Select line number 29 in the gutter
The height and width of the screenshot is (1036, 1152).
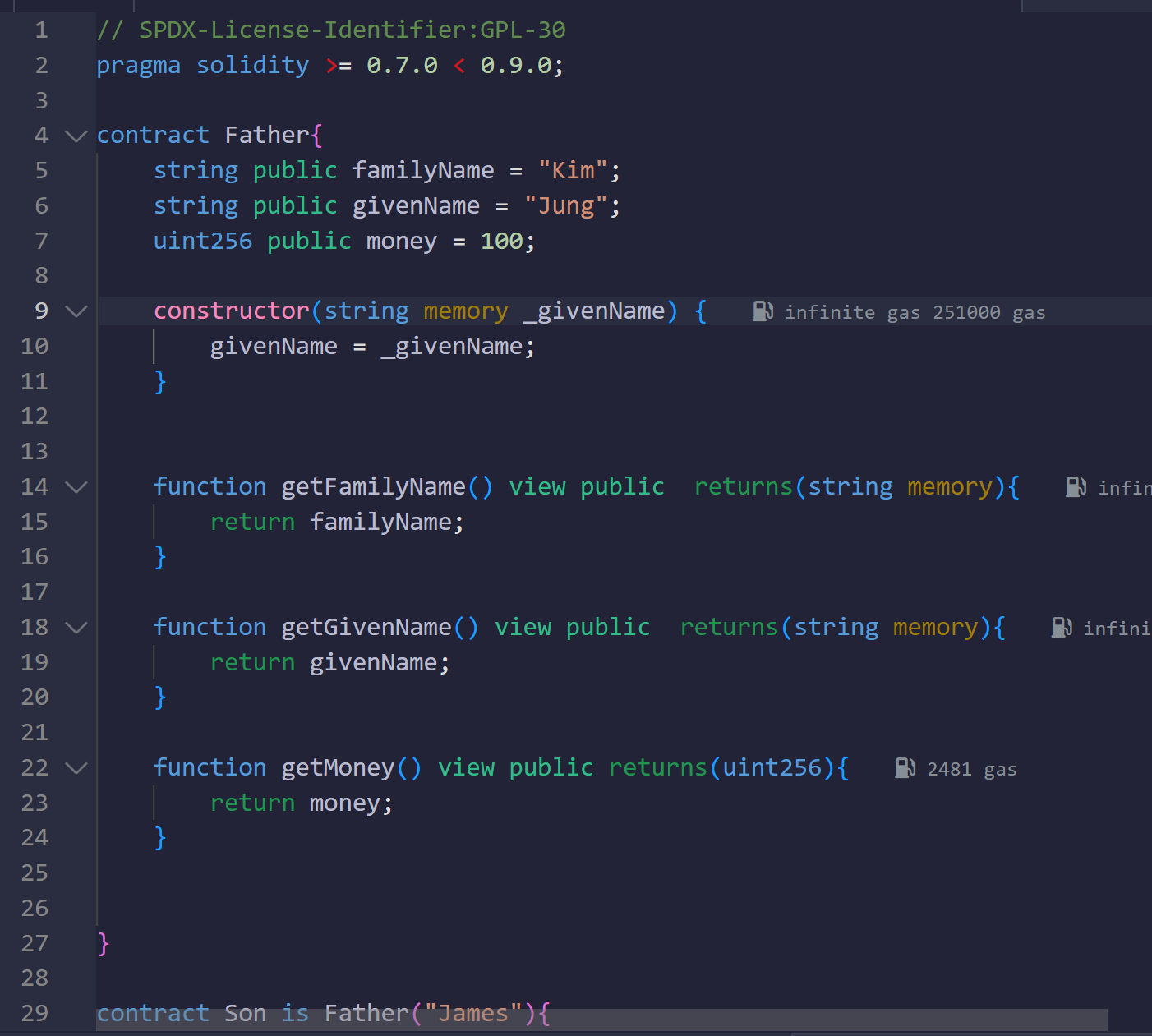point(35,1013)
